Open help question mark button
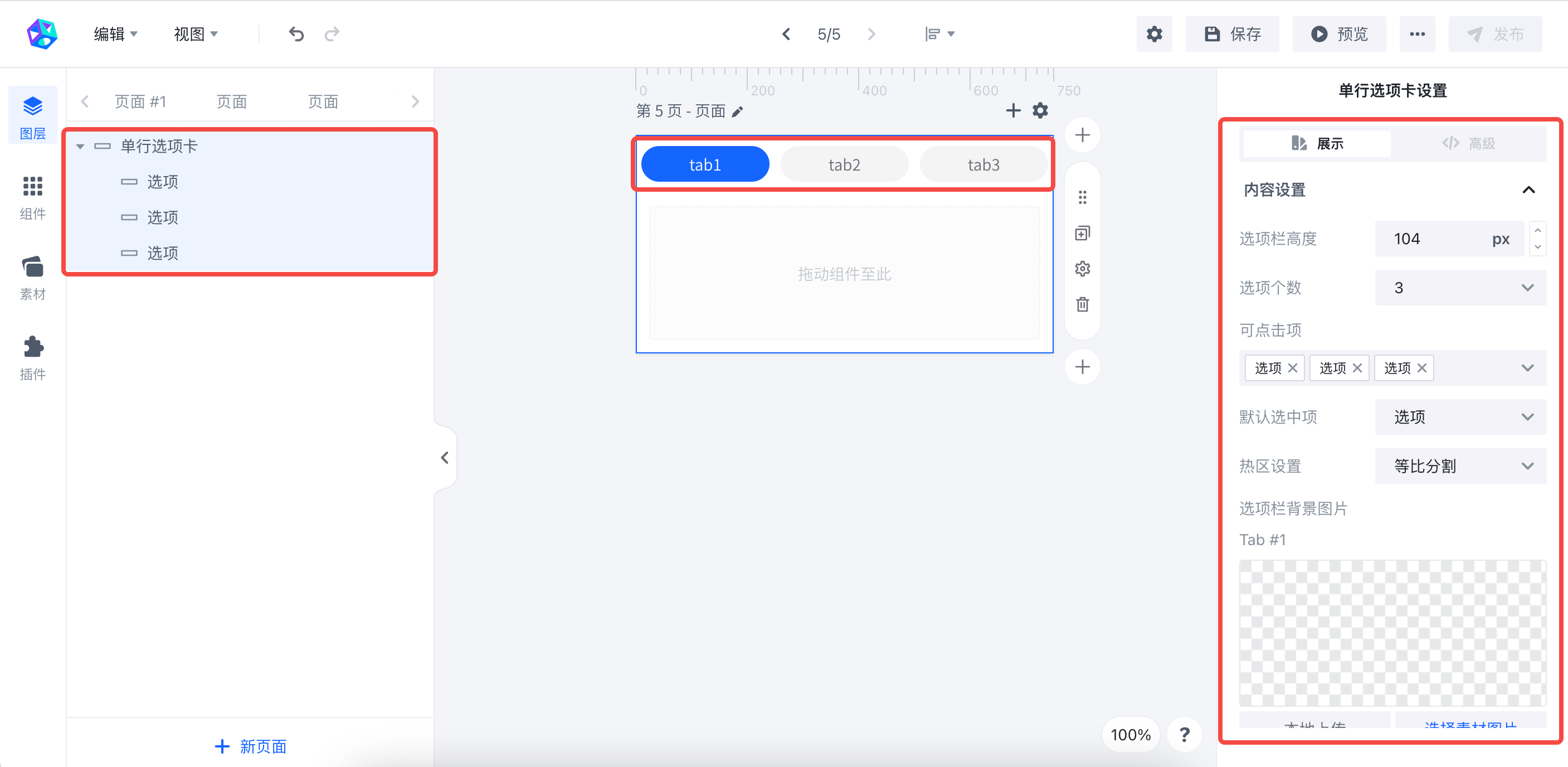The height and width of the screenshot is (767, 1568). [1185, 735]
